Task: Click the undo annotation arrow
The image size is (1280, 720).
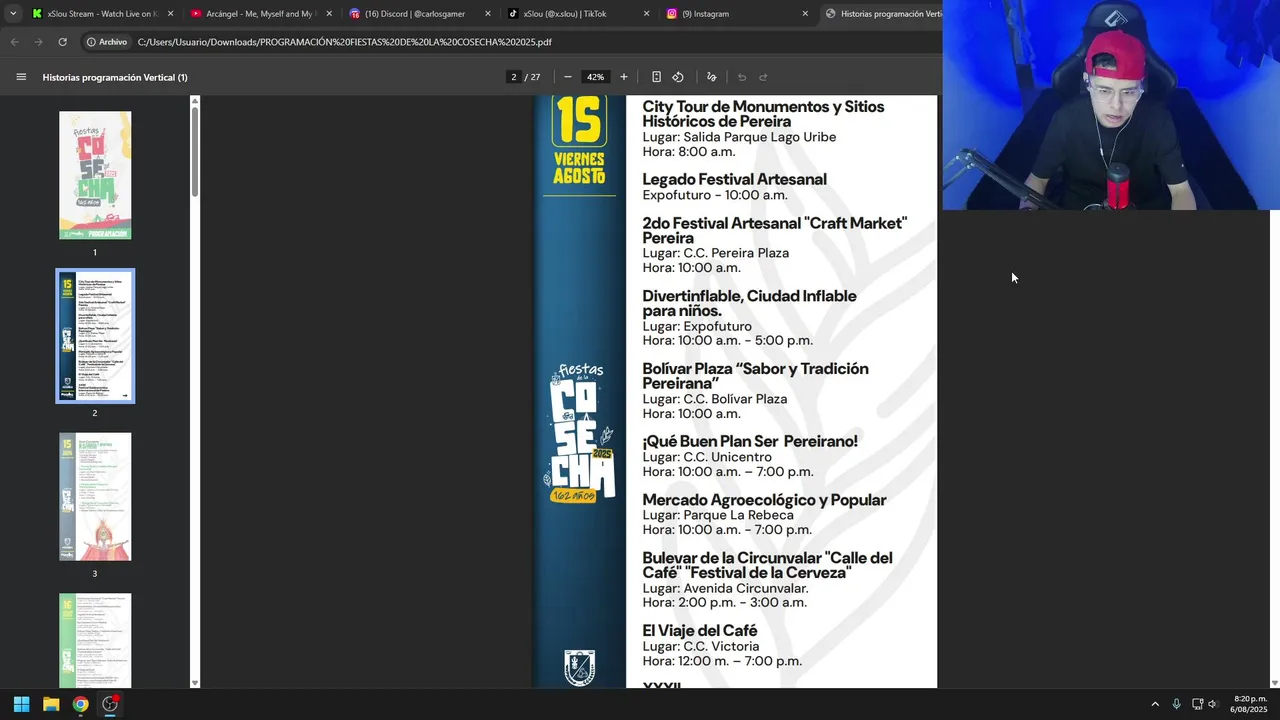Action: coord(742,77)
